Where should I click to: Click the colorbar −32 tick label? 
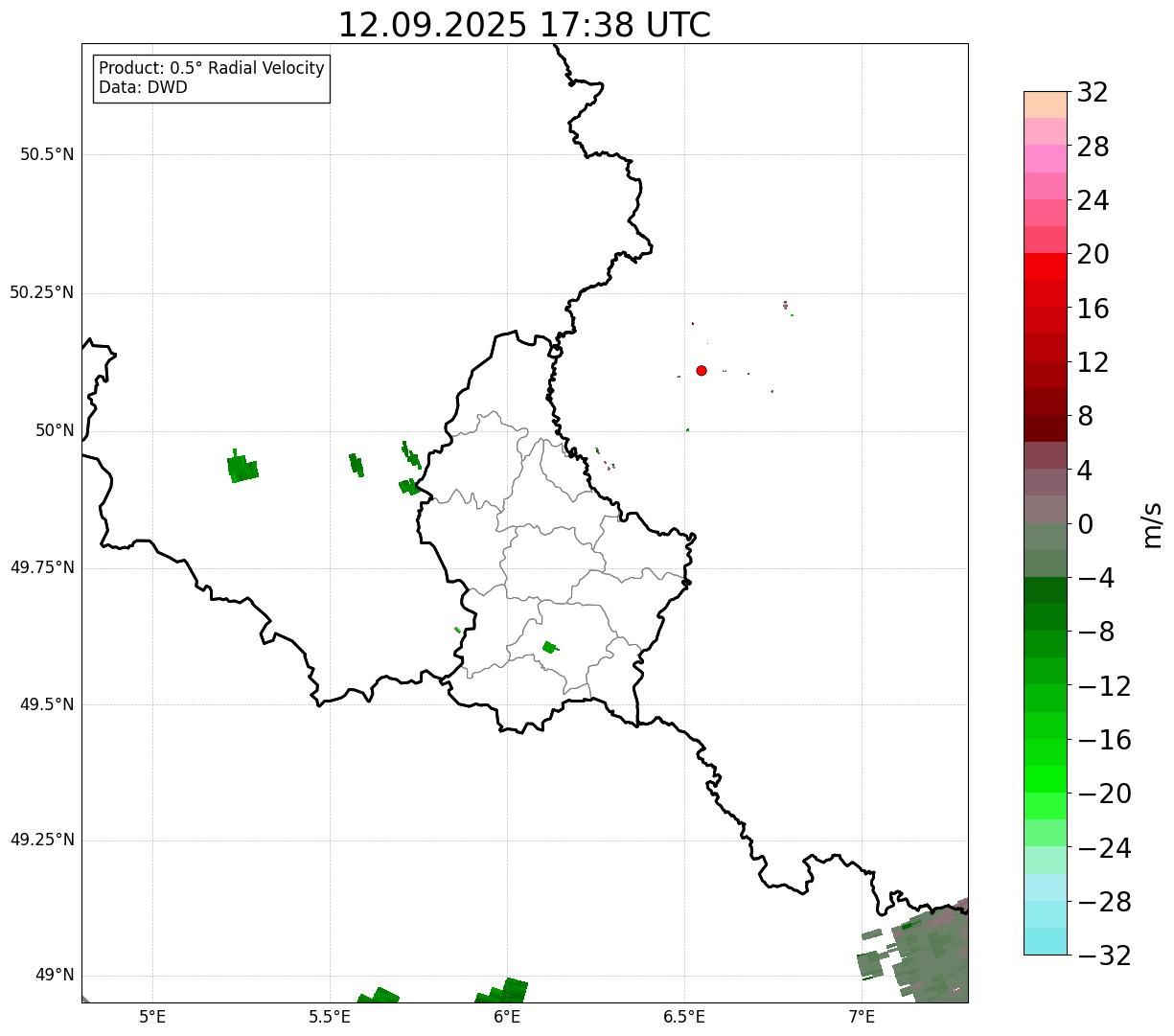[x=1103, y=955]
